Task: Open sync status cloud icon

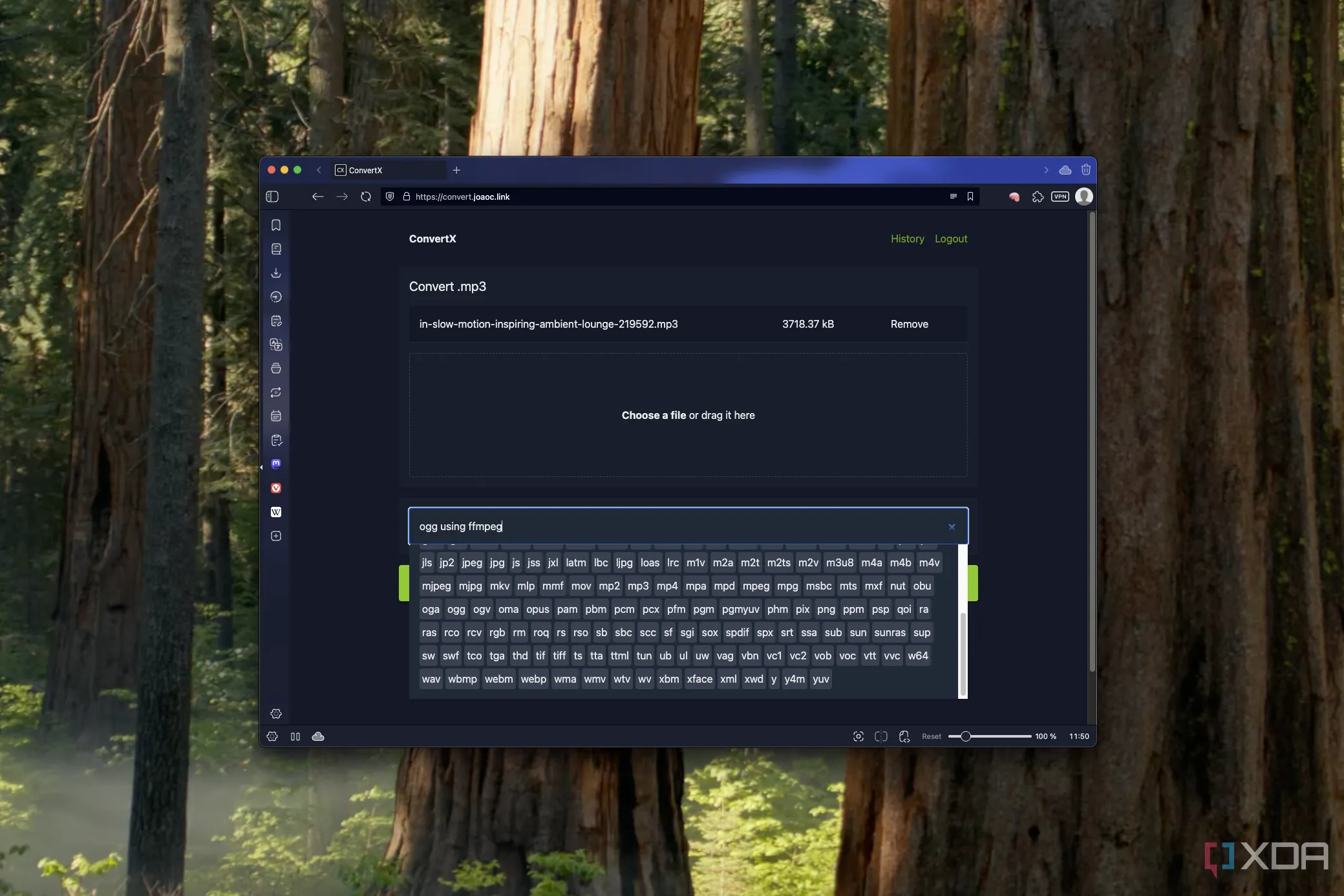Action: point(318,736)
